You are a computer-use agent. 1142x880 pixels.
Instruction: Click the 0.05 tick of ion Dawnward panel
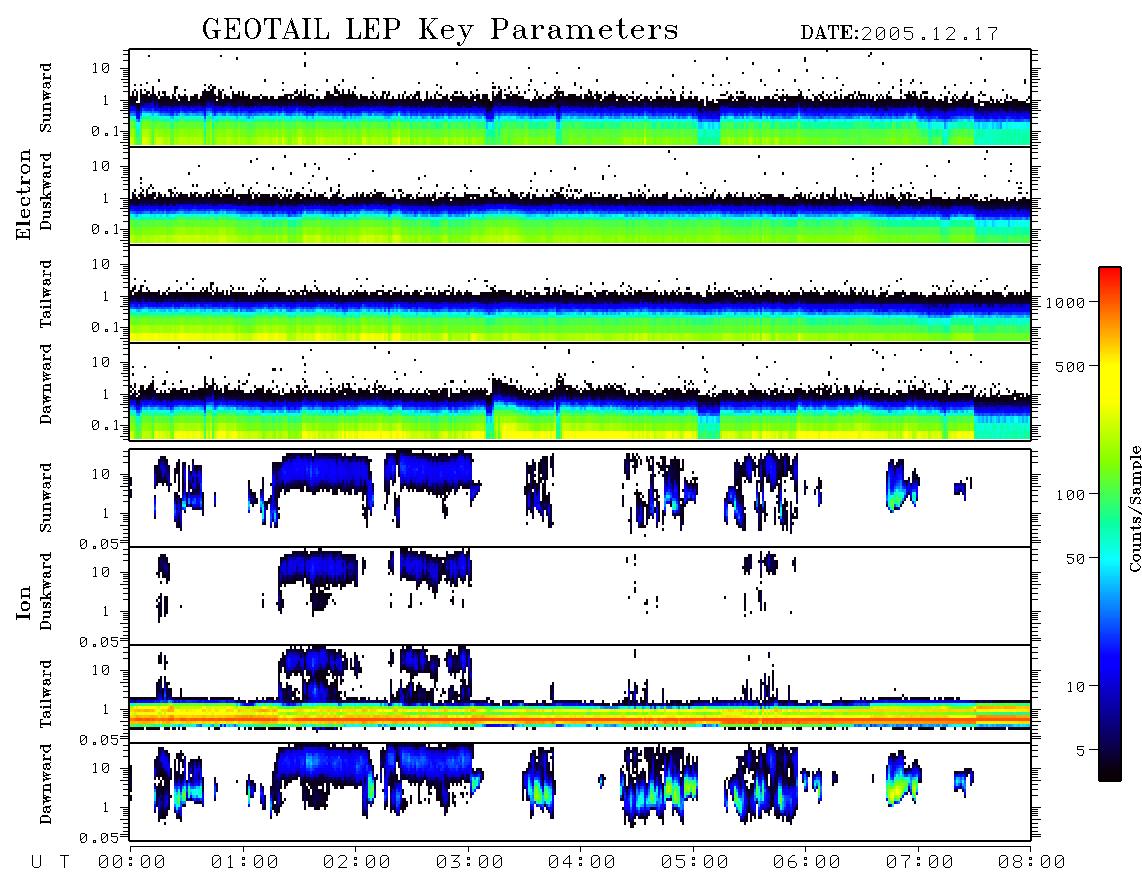coord(98,838)
